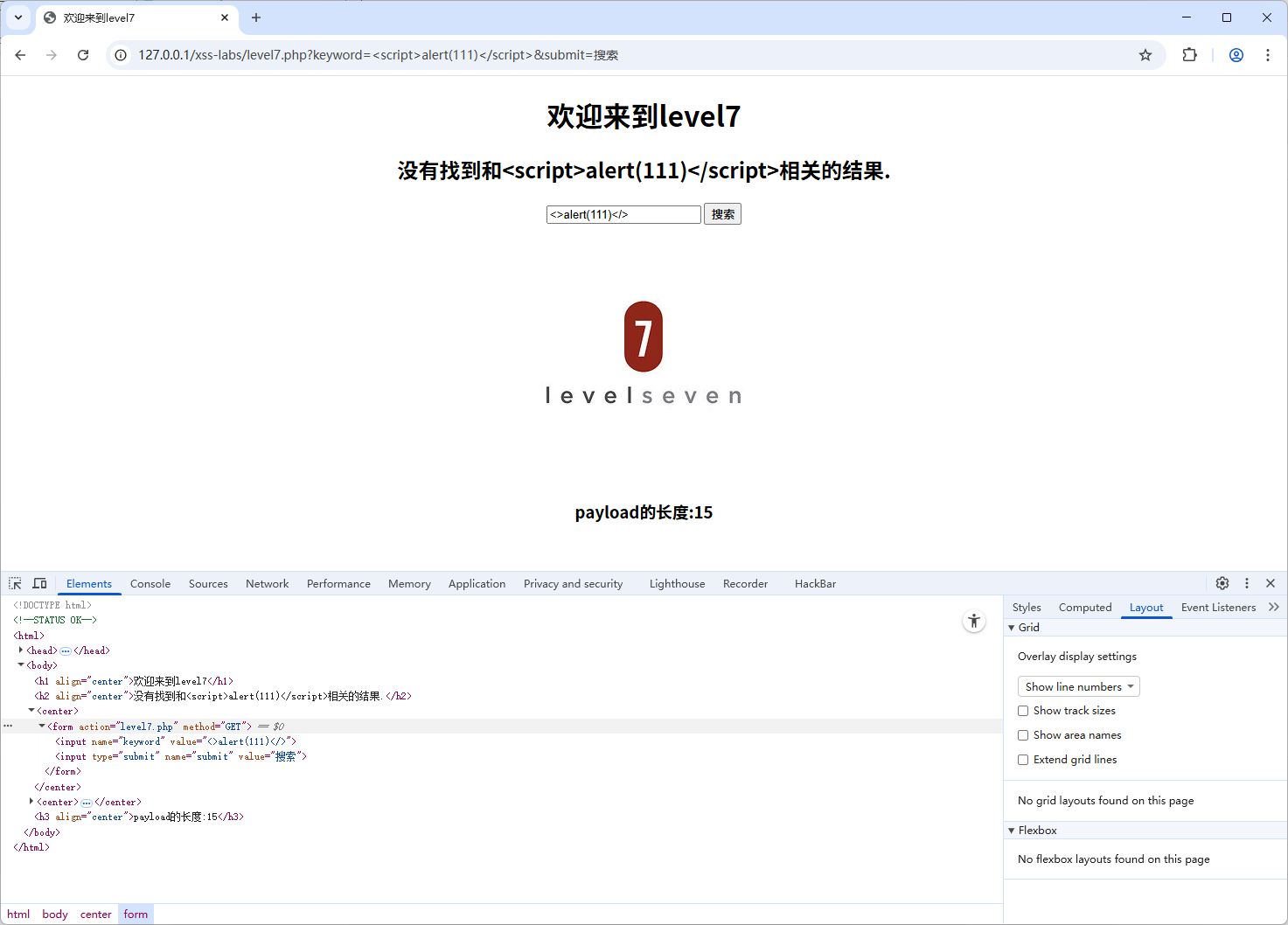Reload the level7 page
Viewport: 1288px width, 925px height.
(x=83, y=55)
